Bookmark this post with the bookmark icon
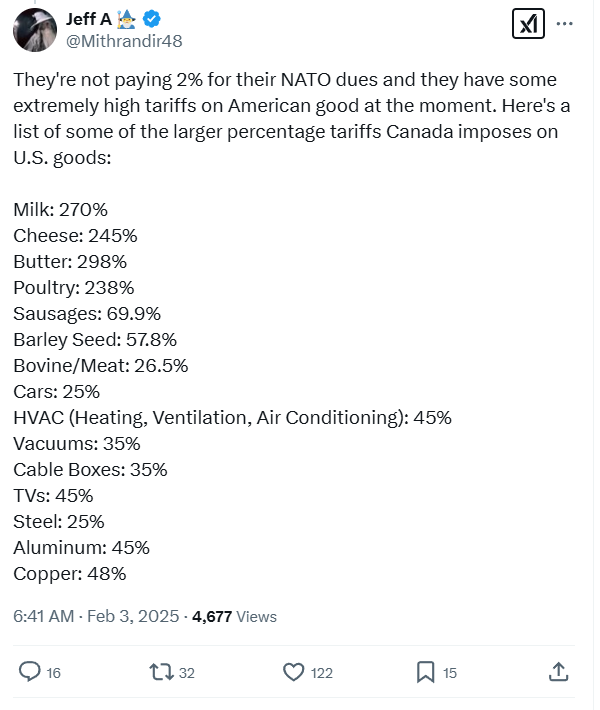This screenshot has width=600, height=710. coord(425,672)
